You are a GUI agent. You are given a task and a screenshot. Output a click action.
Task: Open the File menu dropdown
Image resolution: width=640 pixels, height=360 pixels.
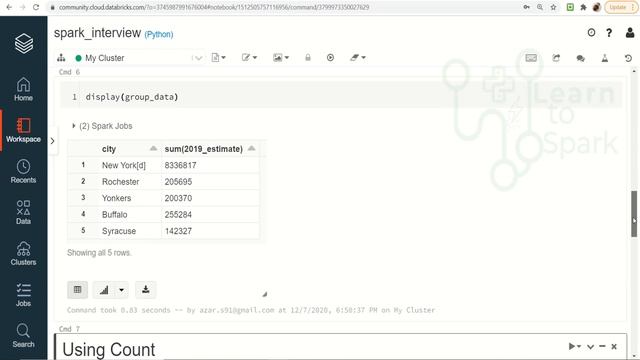(x=218, y=58)
